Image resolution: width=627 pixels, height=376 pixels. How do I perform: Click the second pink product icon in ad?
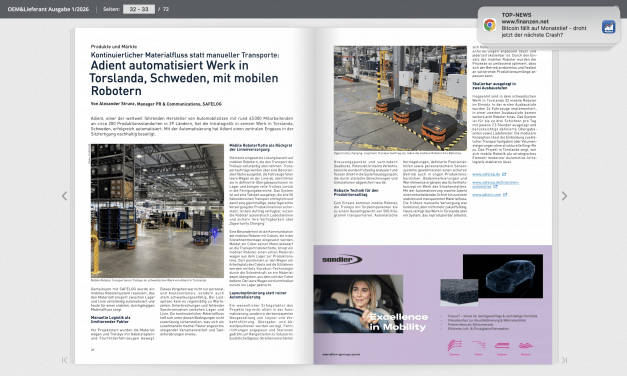478,345
